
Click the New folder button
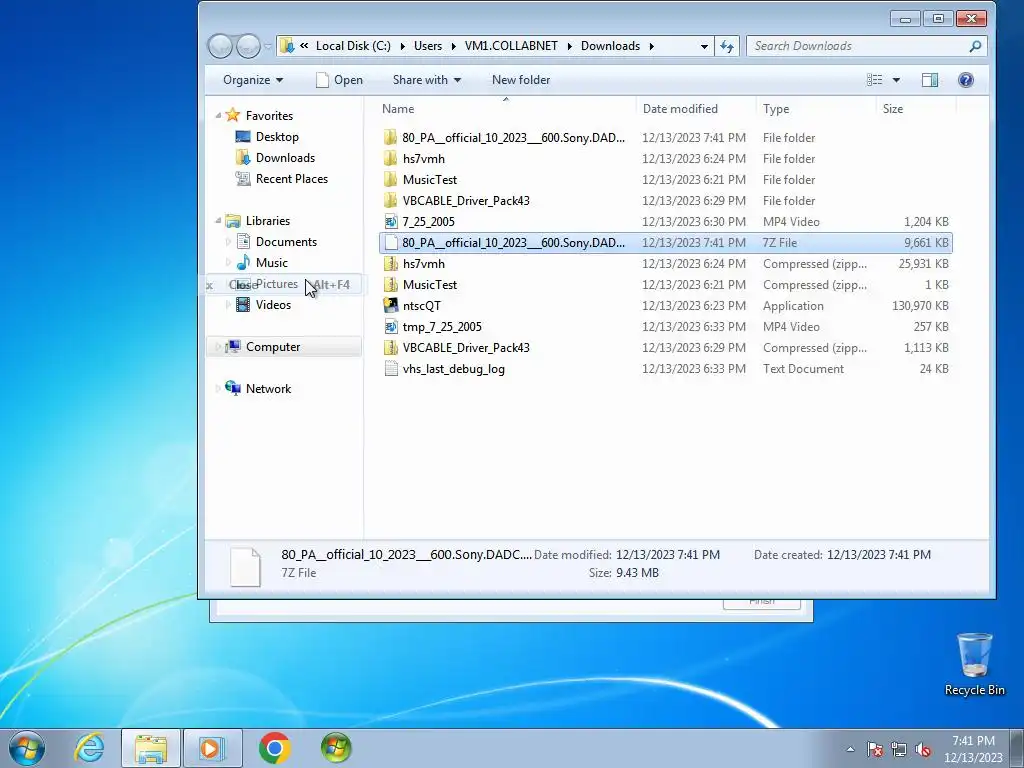[x=520, y=80]
